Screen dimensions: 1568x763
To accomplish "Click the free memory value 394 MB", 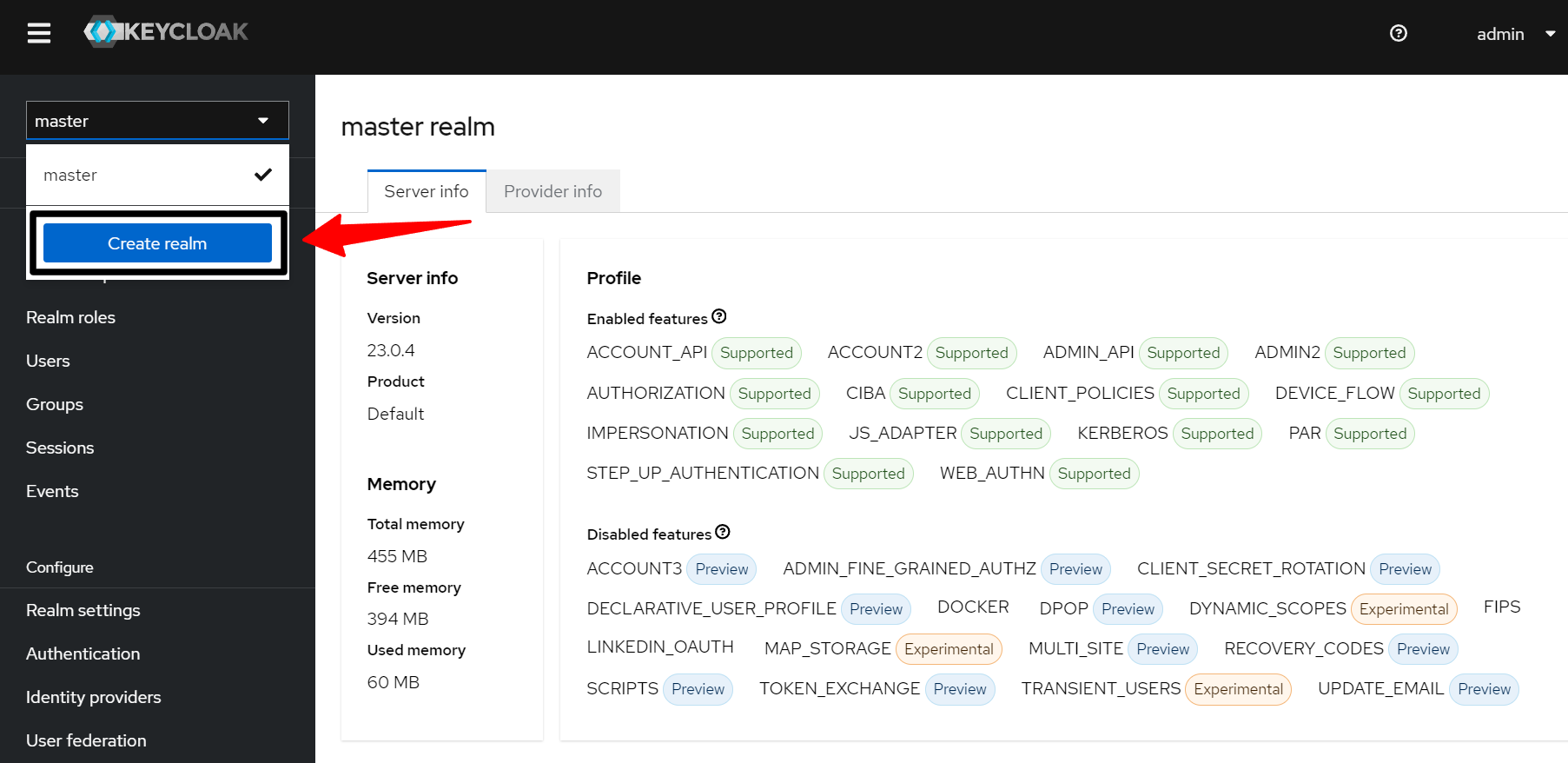I will pyautogui.click(x=398, y=619).
